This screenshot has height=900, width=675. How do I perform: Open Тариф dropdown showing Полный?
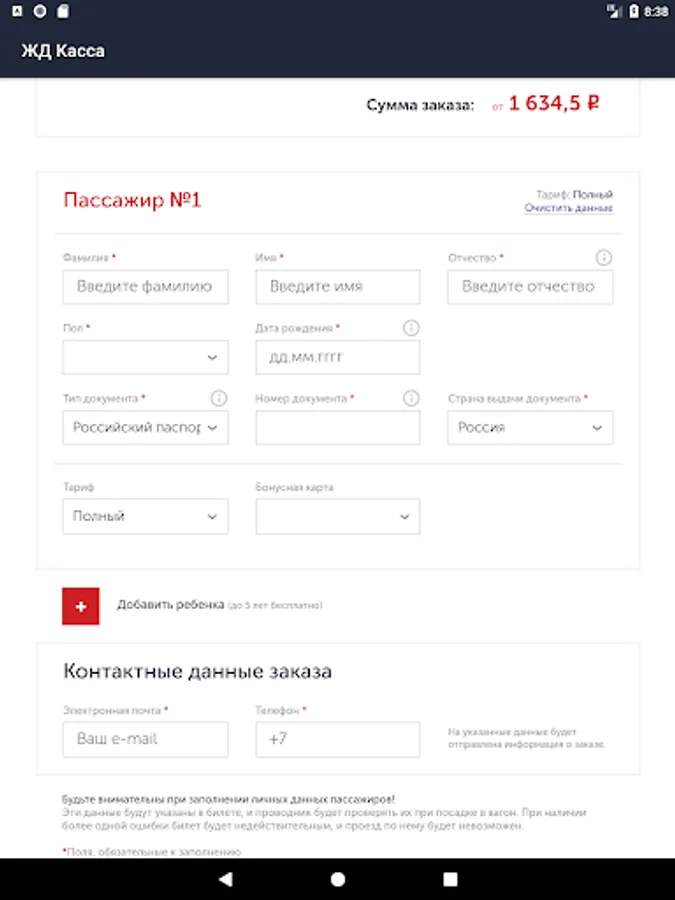tap(145, 516)
